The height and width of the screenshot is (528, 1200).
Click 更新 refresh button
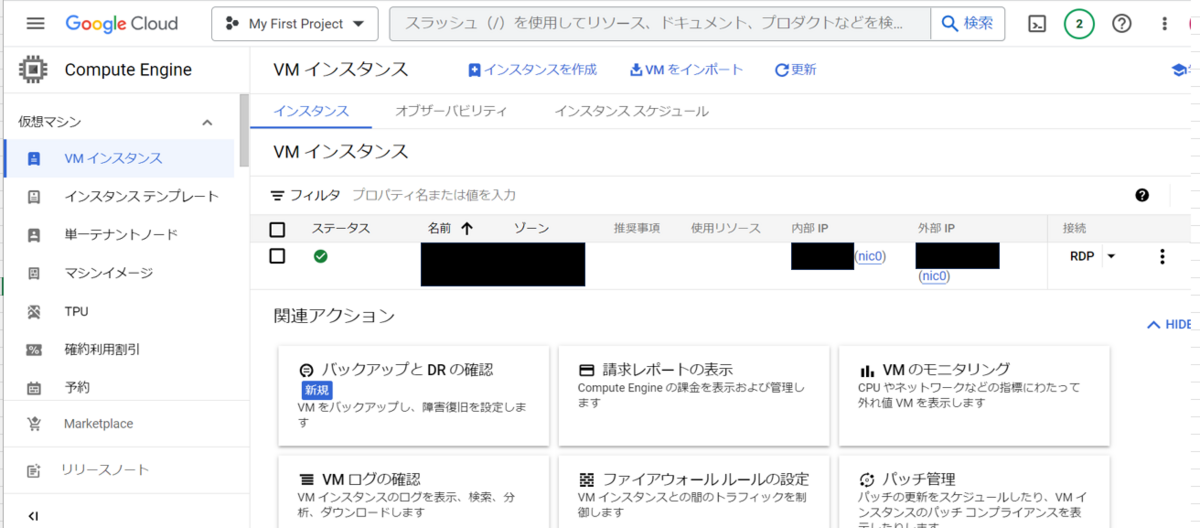pyautogui.click(x=796, y=70)
